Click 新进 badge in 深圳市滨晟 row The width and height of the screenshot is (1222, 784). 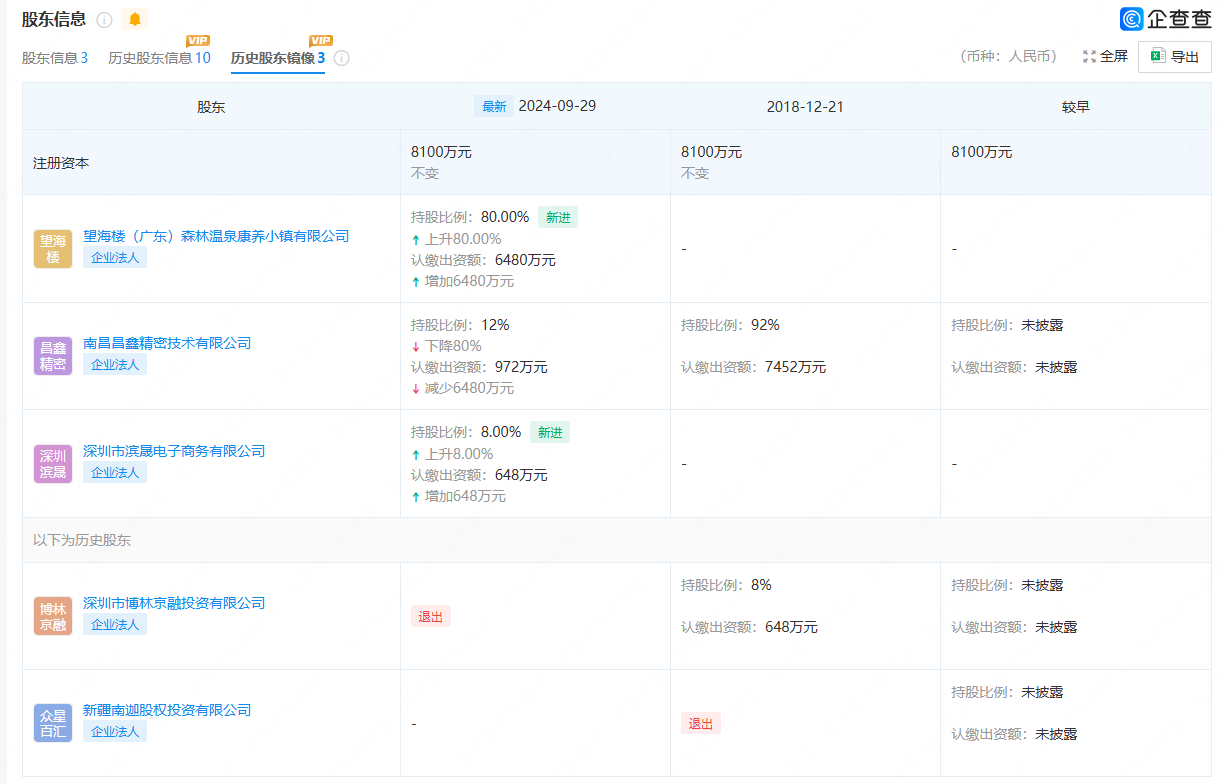click(550, 432)
